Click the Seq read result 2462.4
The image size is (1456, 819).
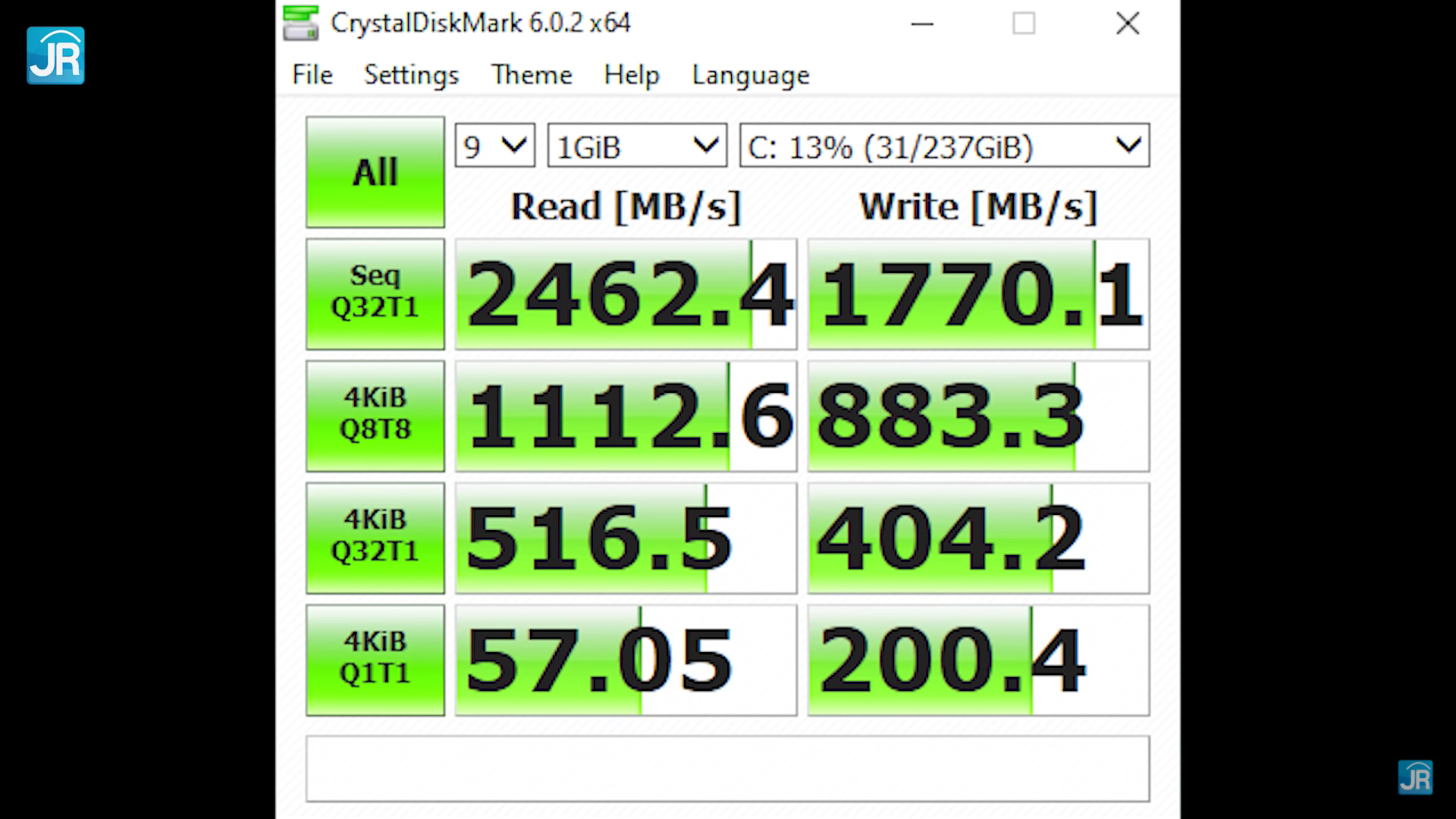626,294
